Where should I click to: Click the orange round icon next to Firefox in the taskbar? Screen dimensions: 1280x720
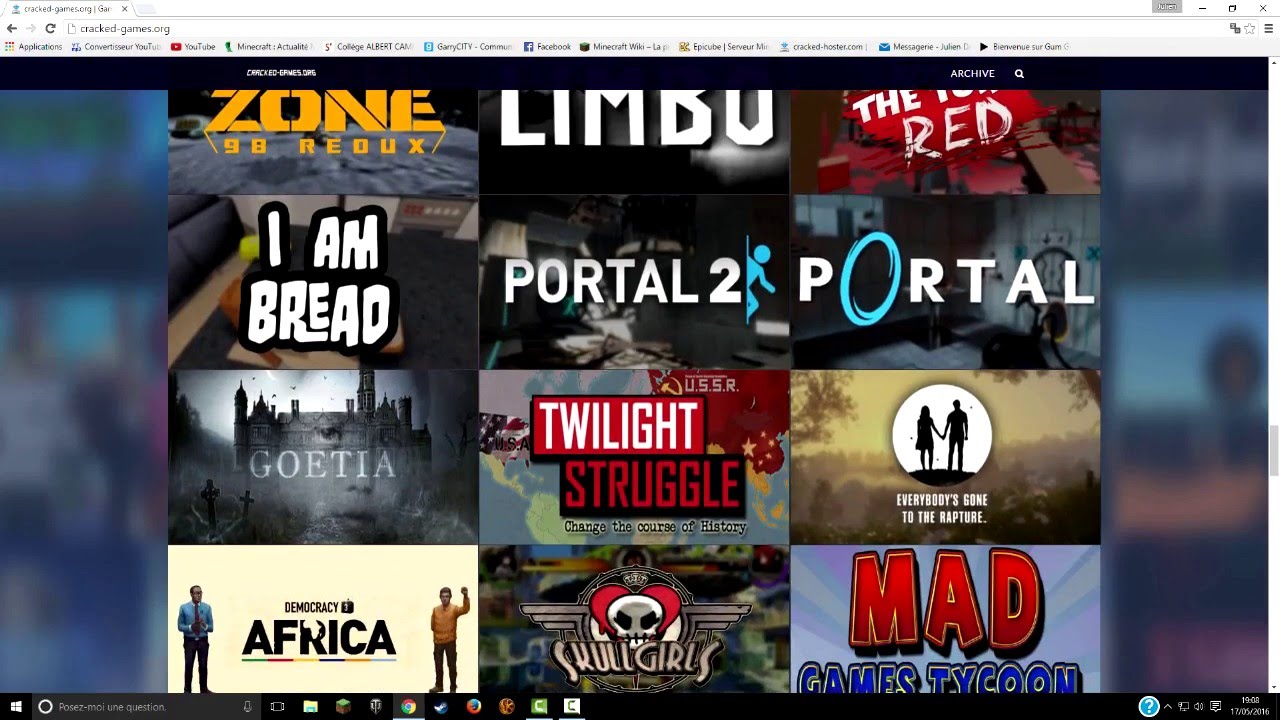tap(506, 706)
